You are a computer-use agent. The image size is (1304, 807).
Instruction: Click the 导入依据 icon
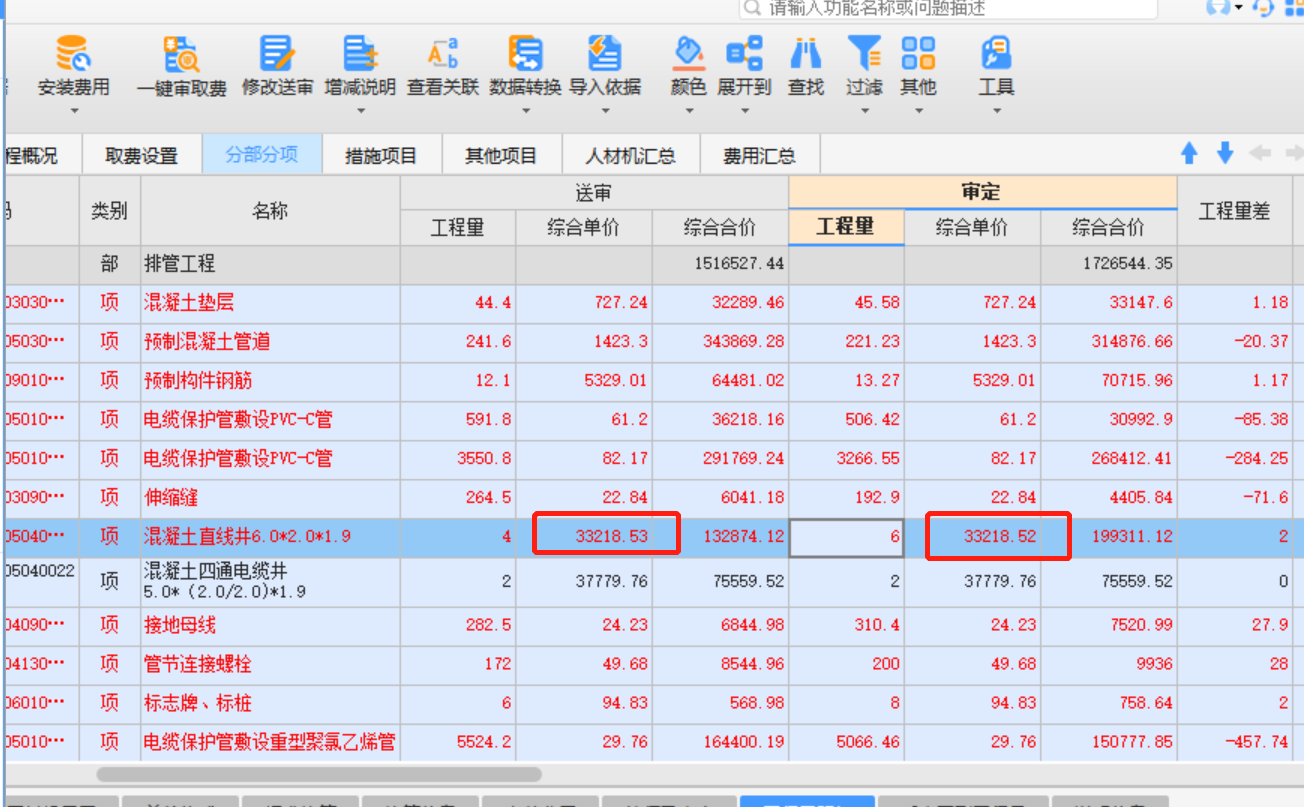(604, 52)
